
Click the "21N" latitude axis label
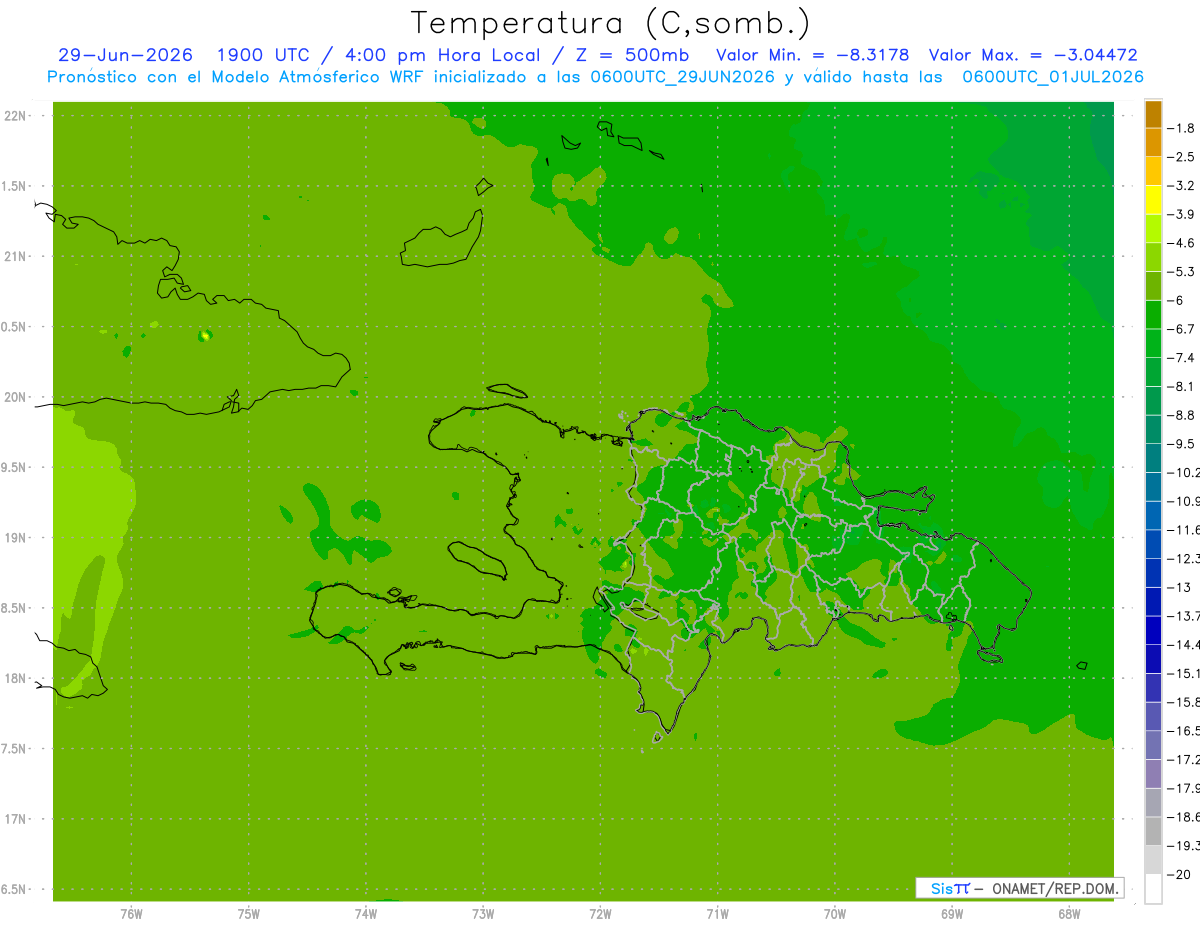[x=15, y=256]
